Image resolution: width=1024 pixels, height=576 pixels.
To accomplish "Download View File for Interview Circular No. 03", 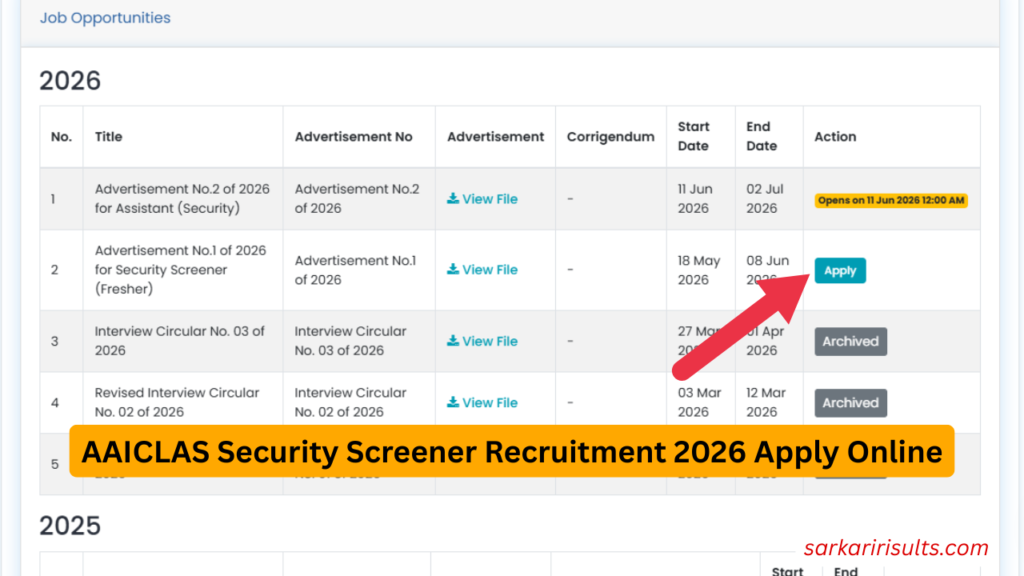I will point(482,341).
